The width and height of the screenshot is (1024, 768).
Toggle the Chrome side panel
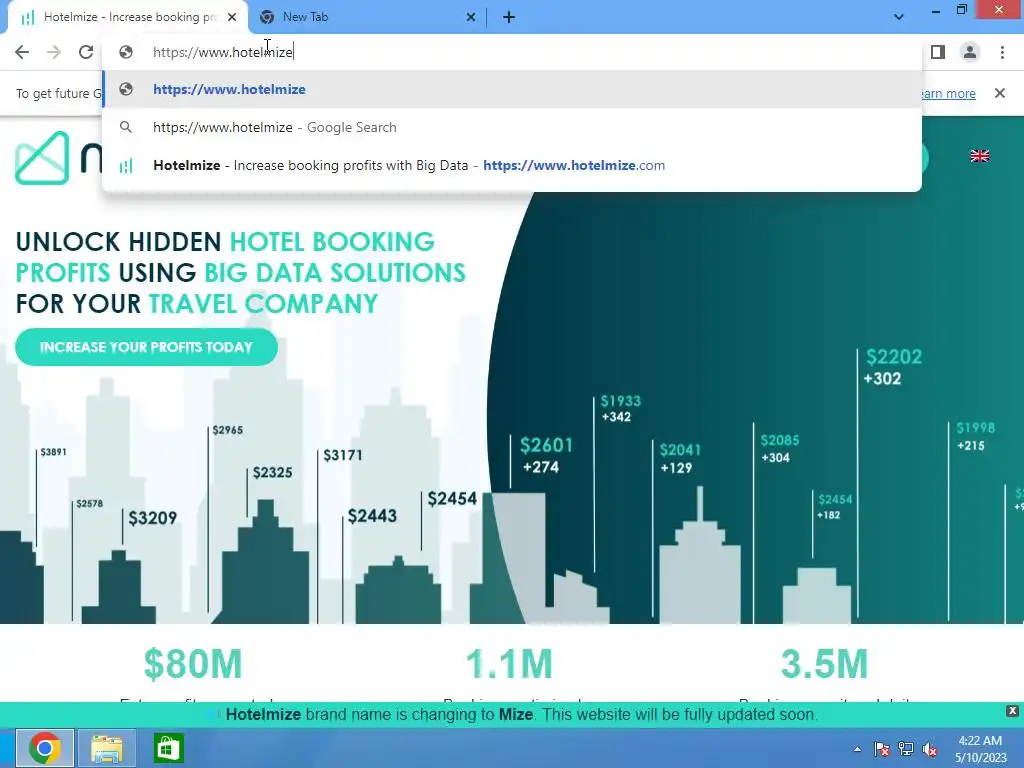point(938,52)
